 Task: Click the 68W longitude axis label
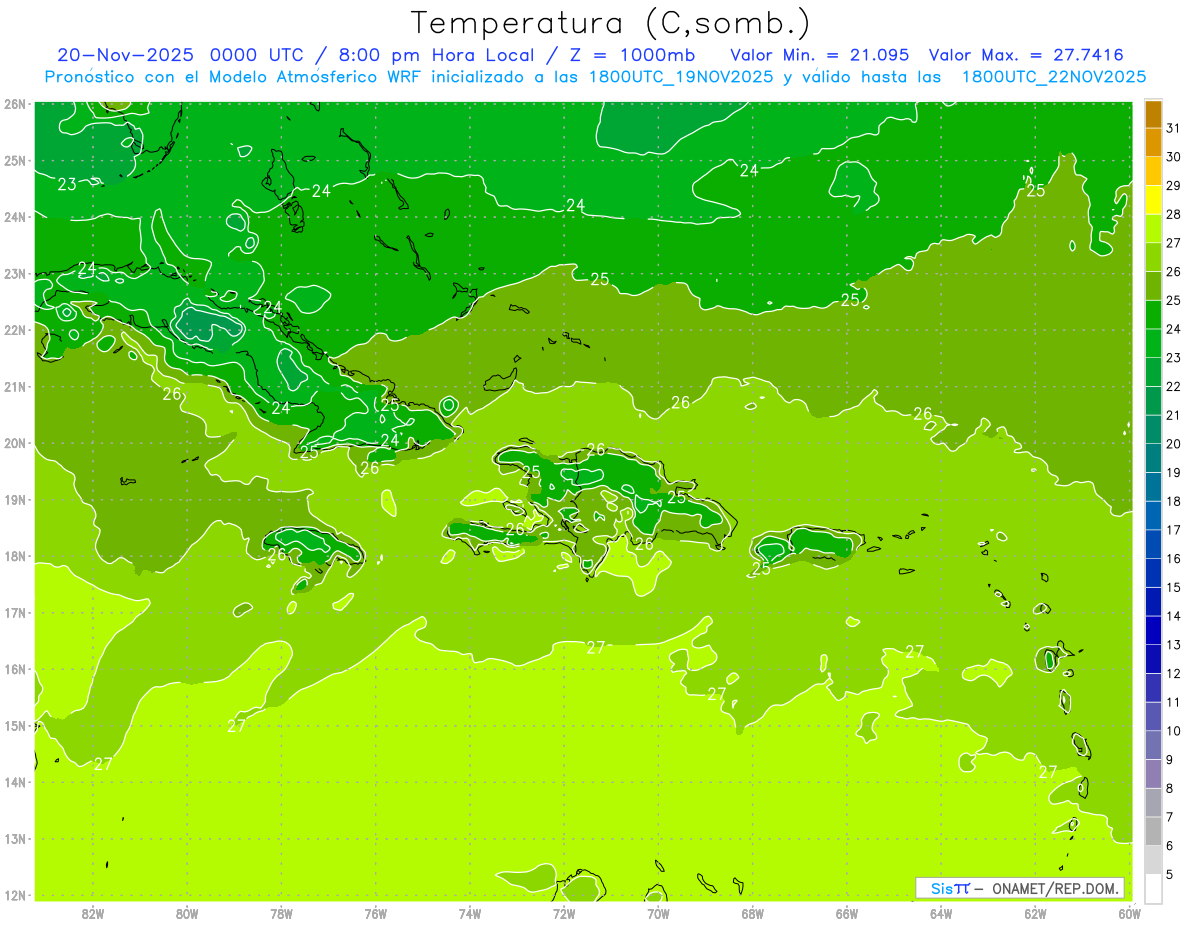(x=753, y=912)
